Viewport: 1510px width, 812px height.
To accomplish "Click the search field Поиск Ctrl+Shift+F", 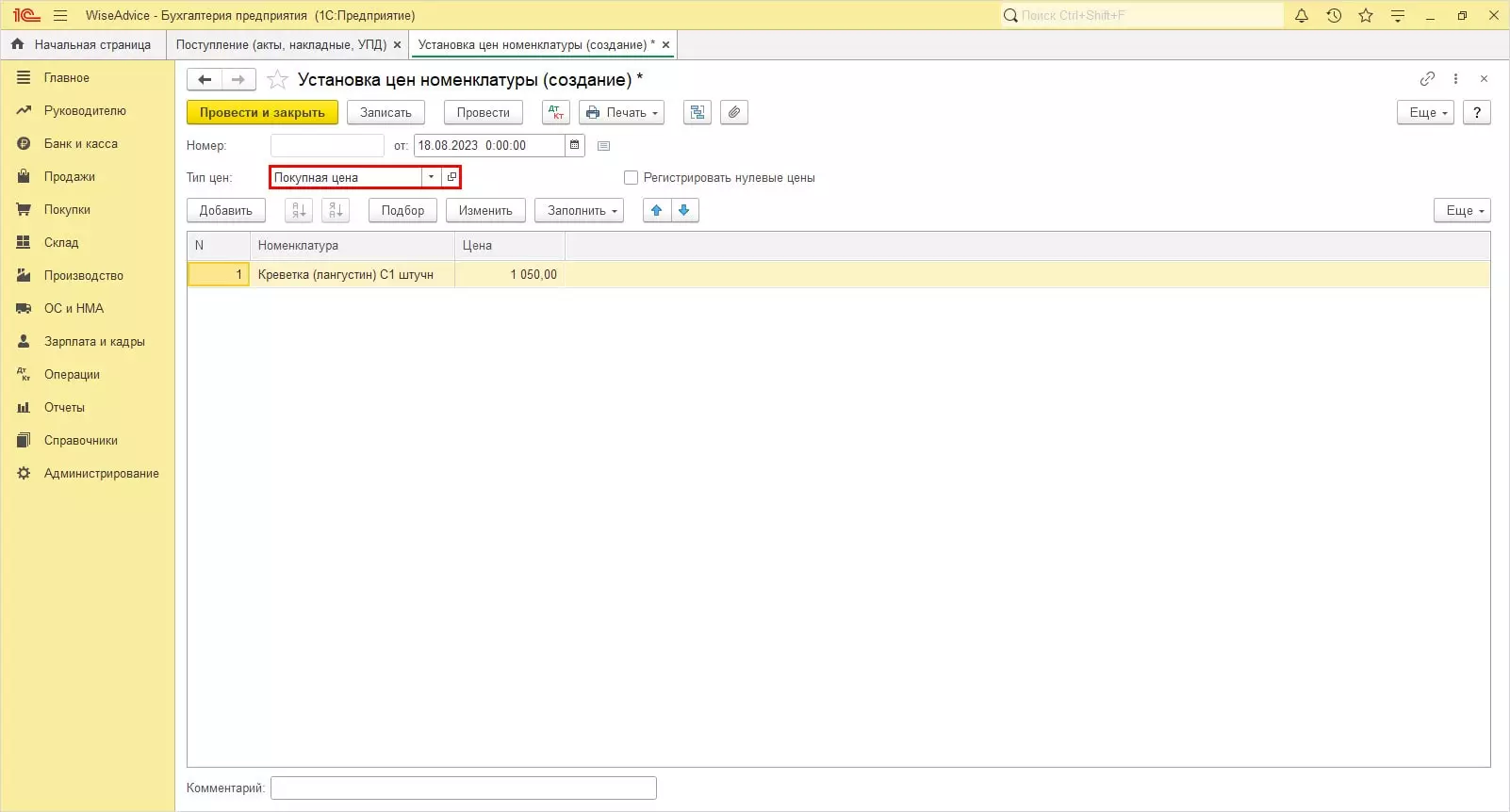I will click(1142, 15).
